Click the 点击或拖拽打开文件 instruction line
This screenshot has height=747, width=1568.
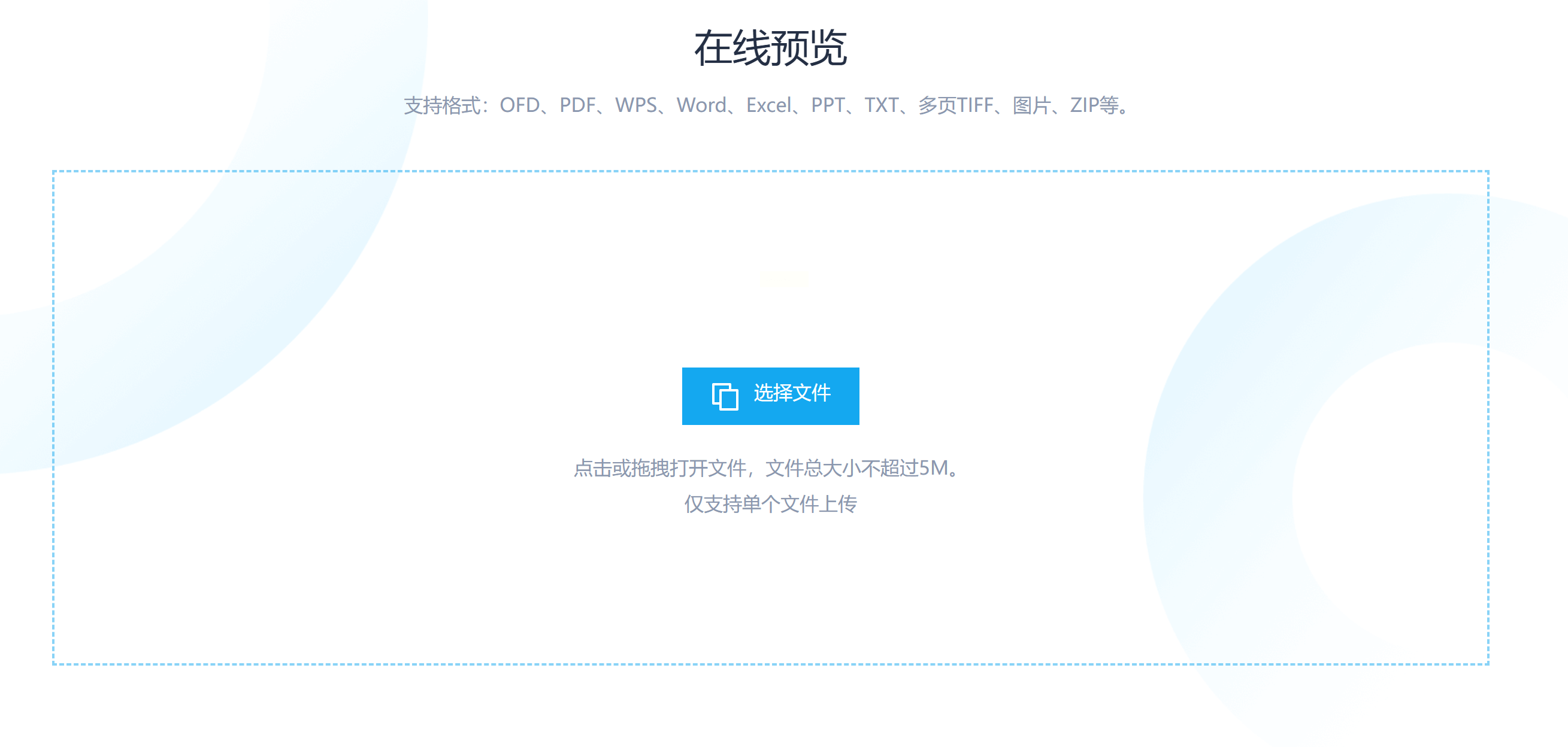click(660, 468)
